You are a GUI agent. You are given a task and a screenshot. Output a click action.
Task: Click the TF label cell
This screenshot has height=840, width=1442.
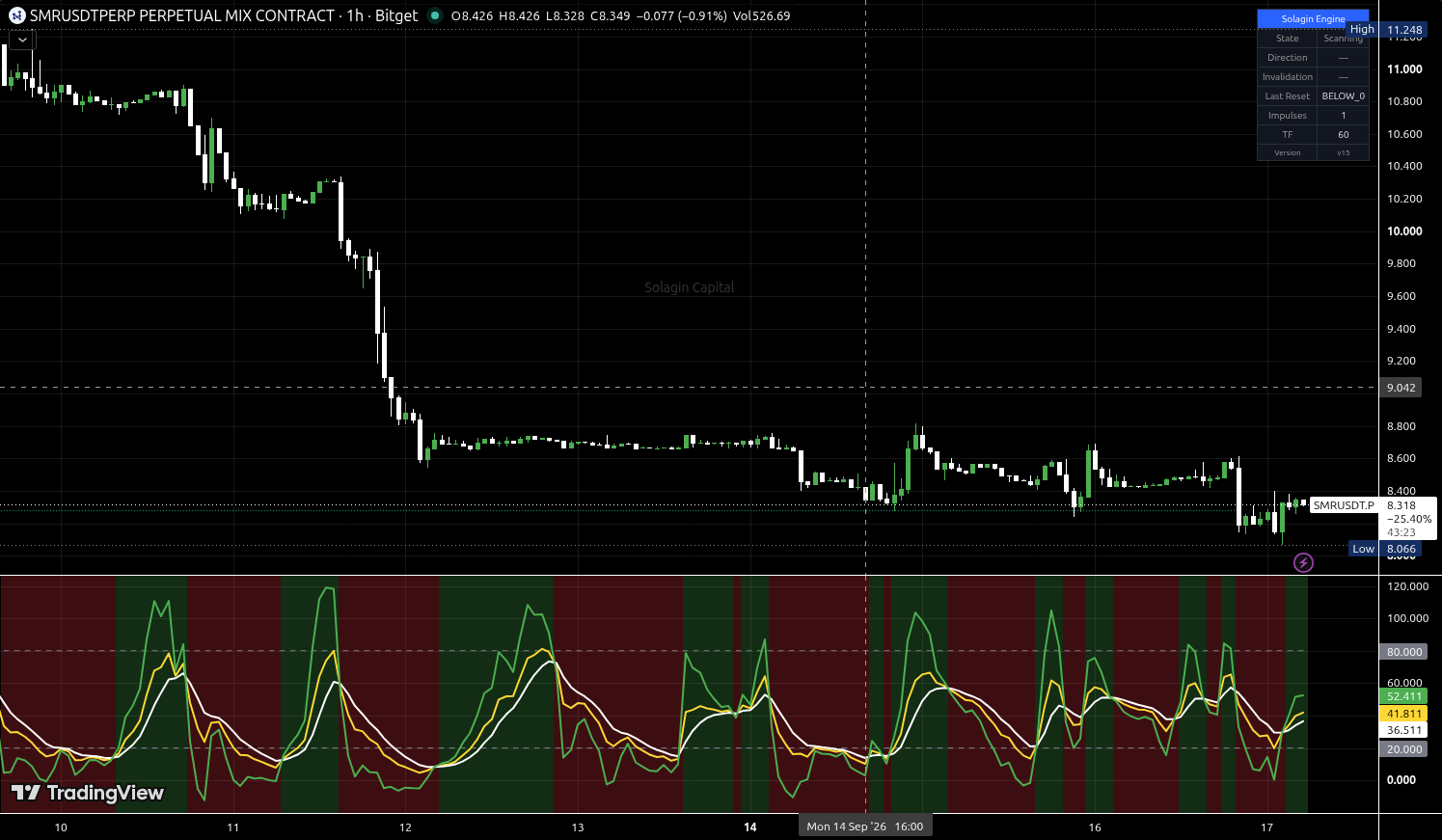pyautogui.click(x=1287, y=135)
